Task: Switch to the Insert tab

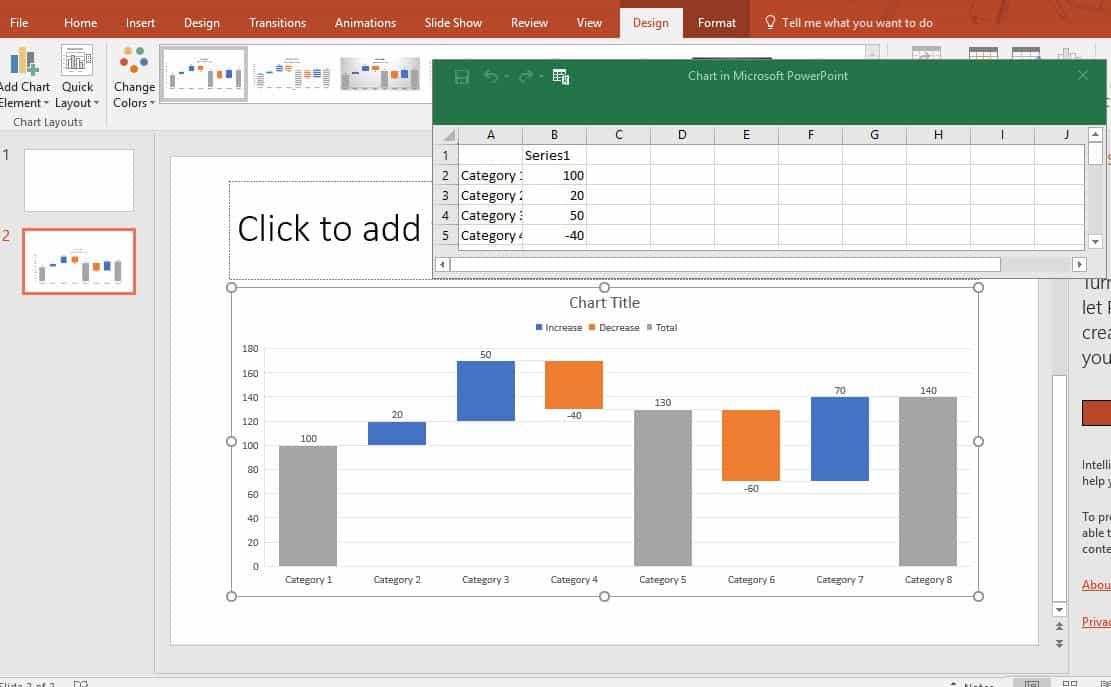Action: 140,22
